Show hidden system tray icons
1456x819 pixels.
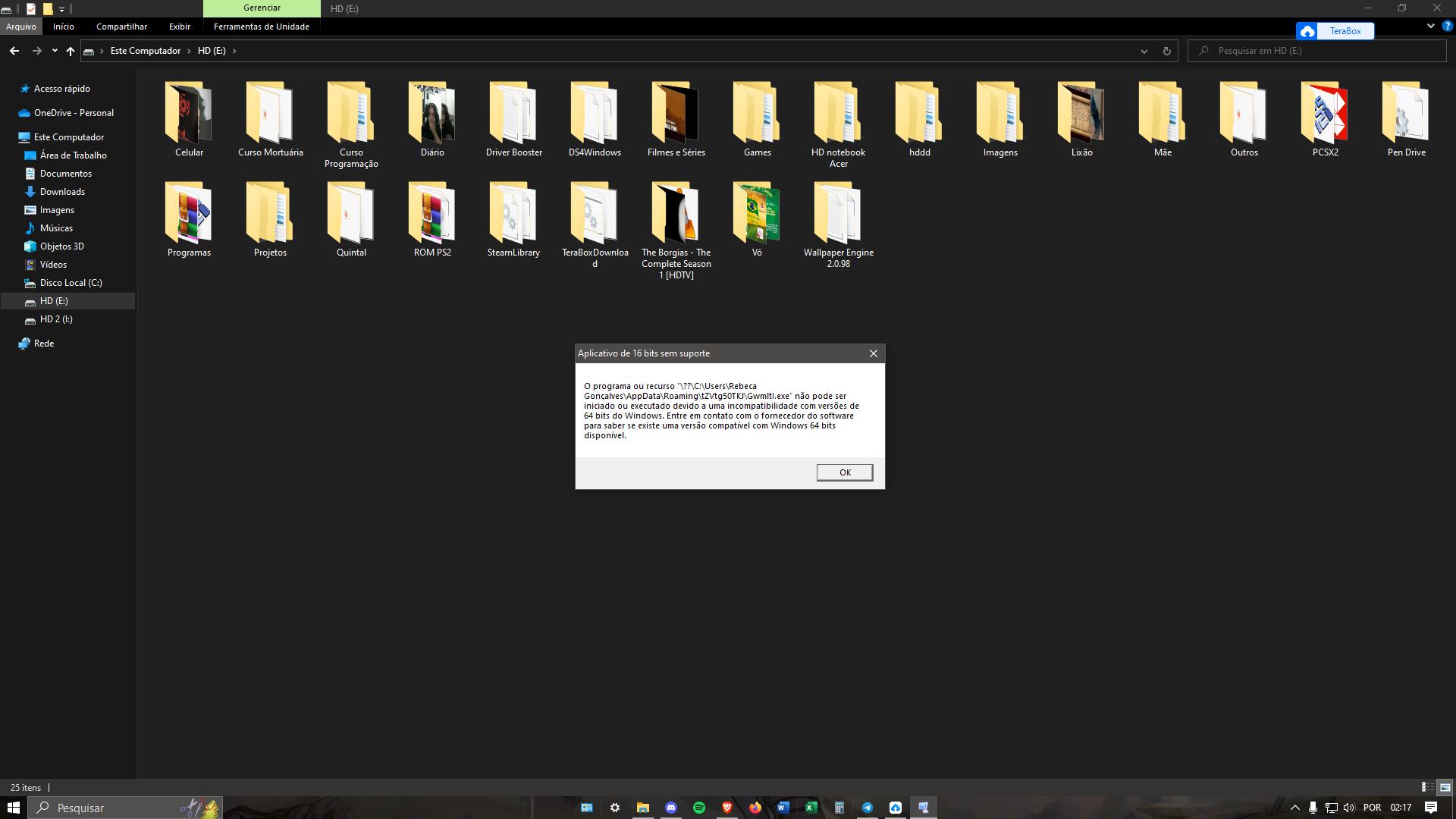[x=1294, y=808]
